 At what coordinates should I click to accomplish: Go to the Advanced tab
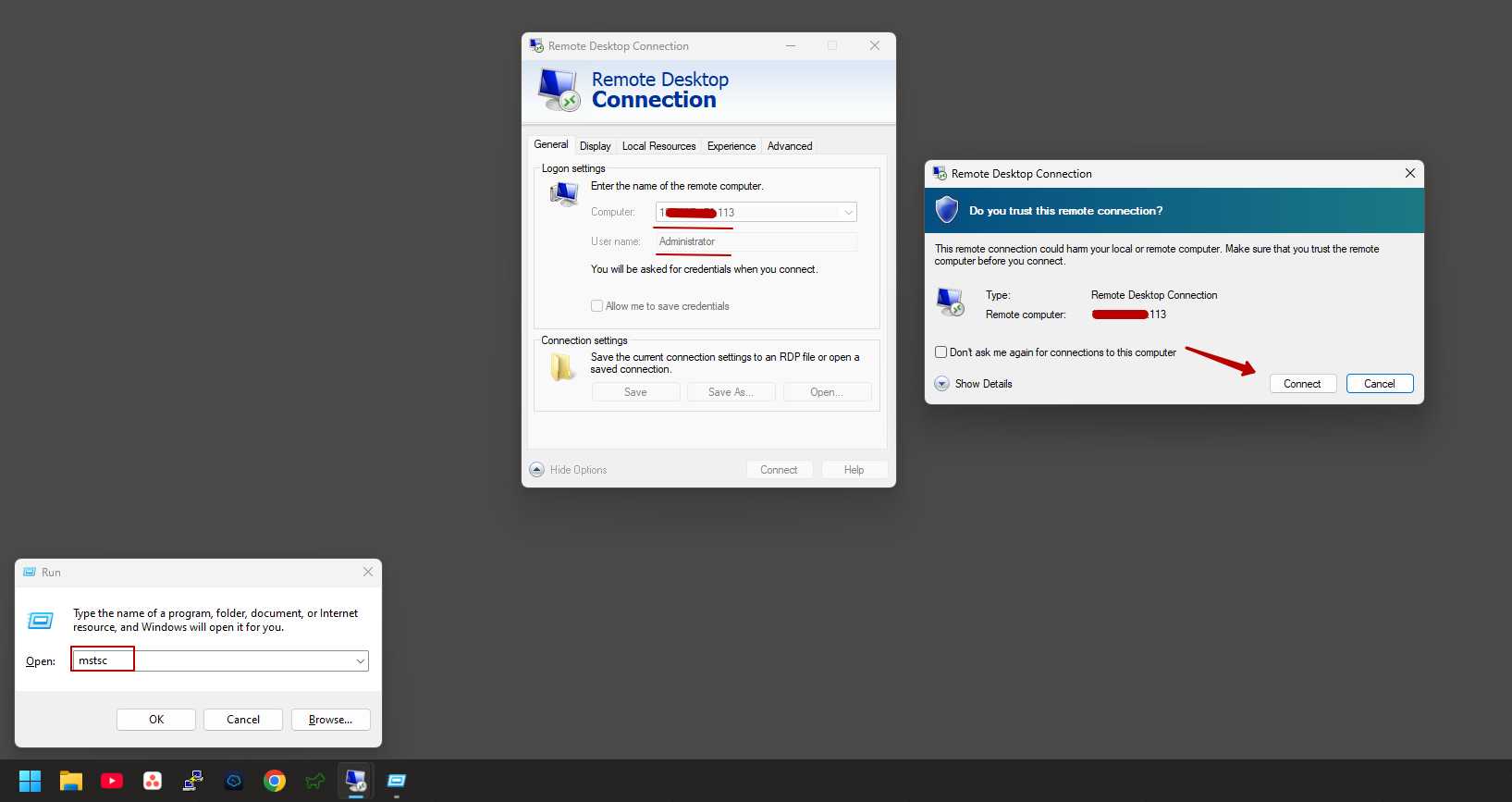click(x=789, y=146)
